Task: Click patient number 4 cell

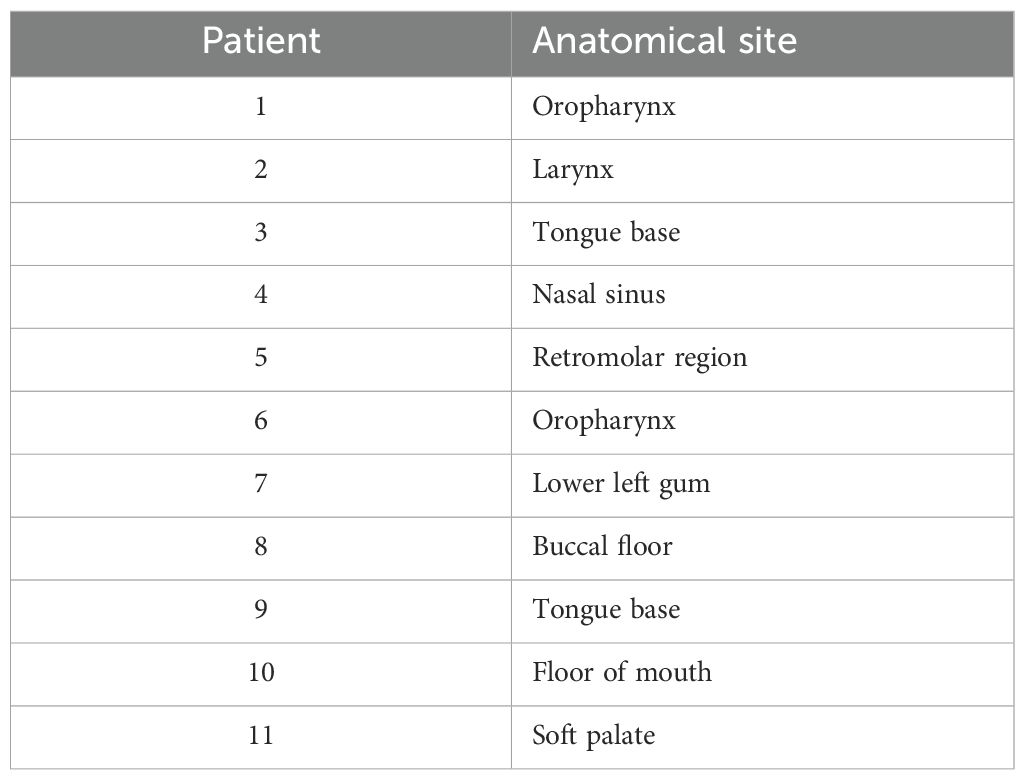Action: tap(261, 296)
